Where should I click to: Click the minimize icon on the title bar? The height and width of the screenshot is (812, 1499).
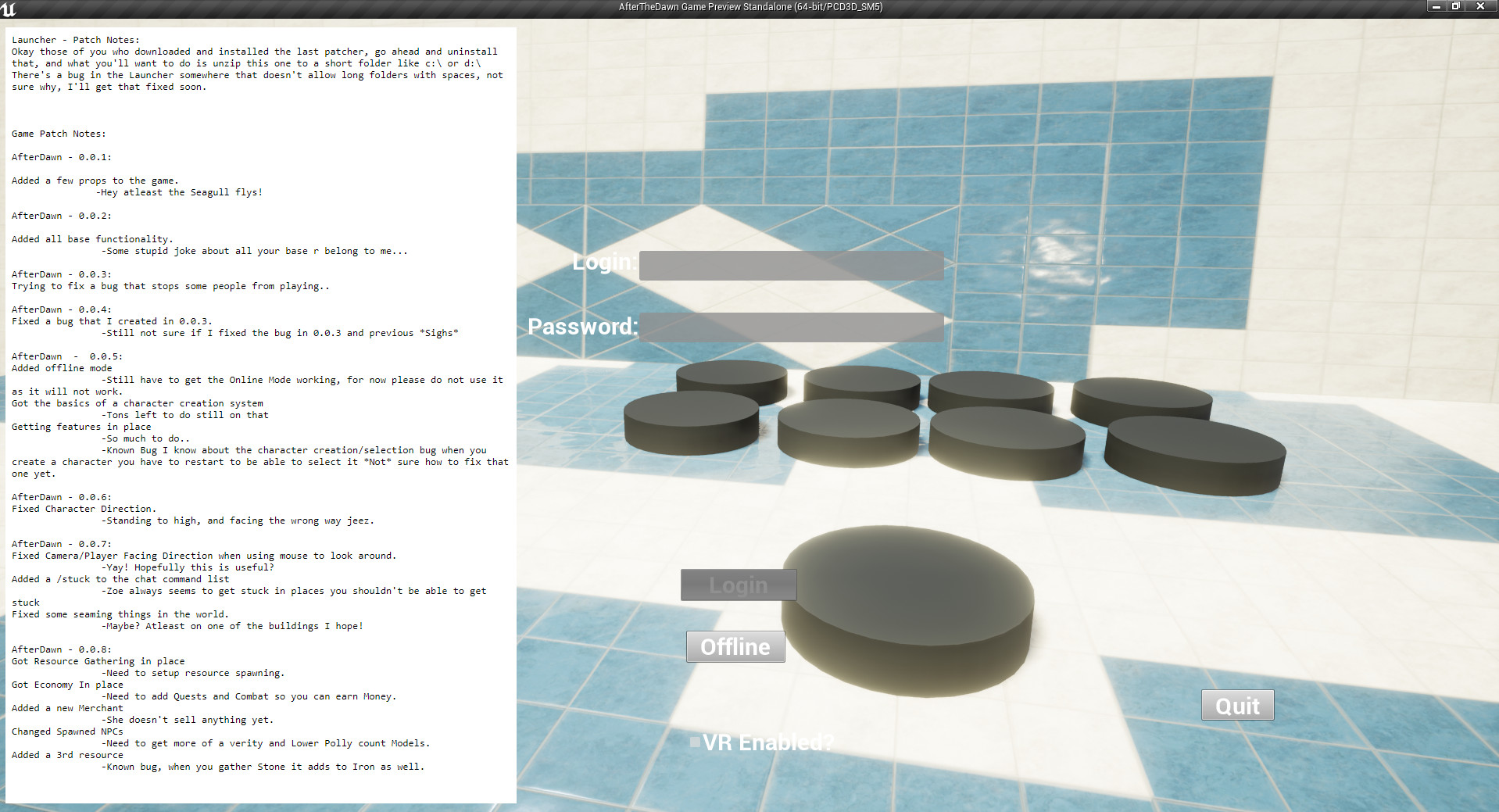coord(1435,5)
